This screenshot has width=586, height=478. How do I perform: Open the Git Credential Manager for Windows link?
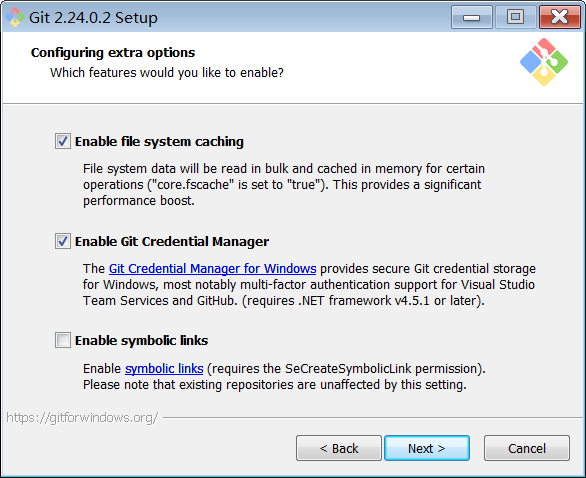pyautogui.click(x=212, y=269)
